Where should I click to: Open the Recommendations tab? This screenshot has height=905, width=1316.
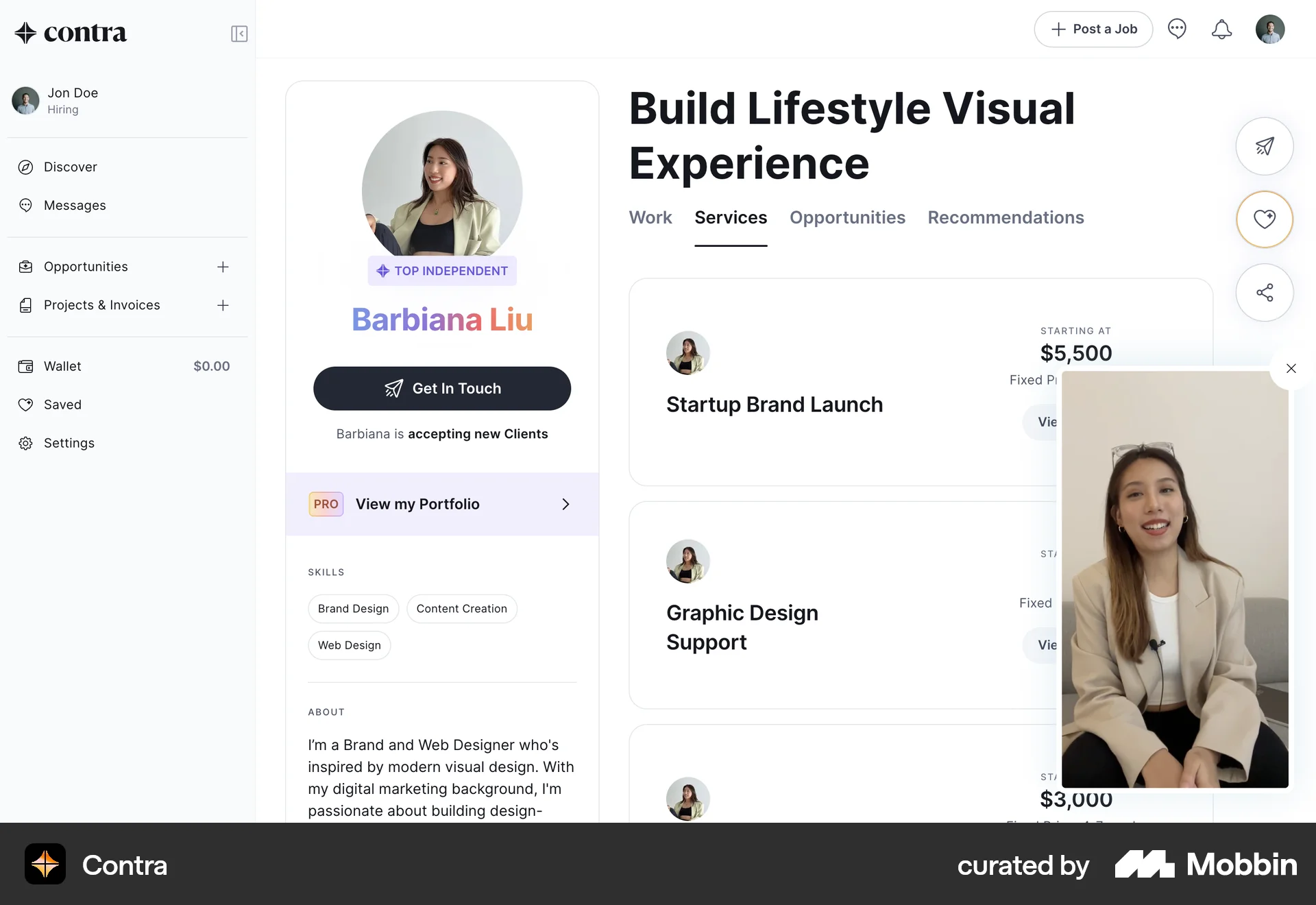click(1006, 217)
